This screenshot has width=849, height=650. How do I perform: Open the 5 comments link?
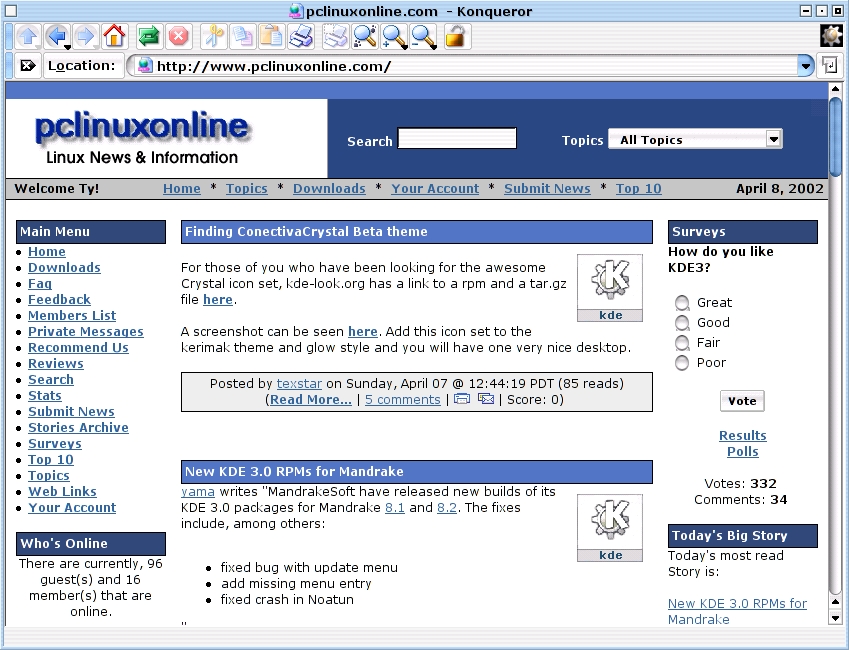click(x=403, y=400)
